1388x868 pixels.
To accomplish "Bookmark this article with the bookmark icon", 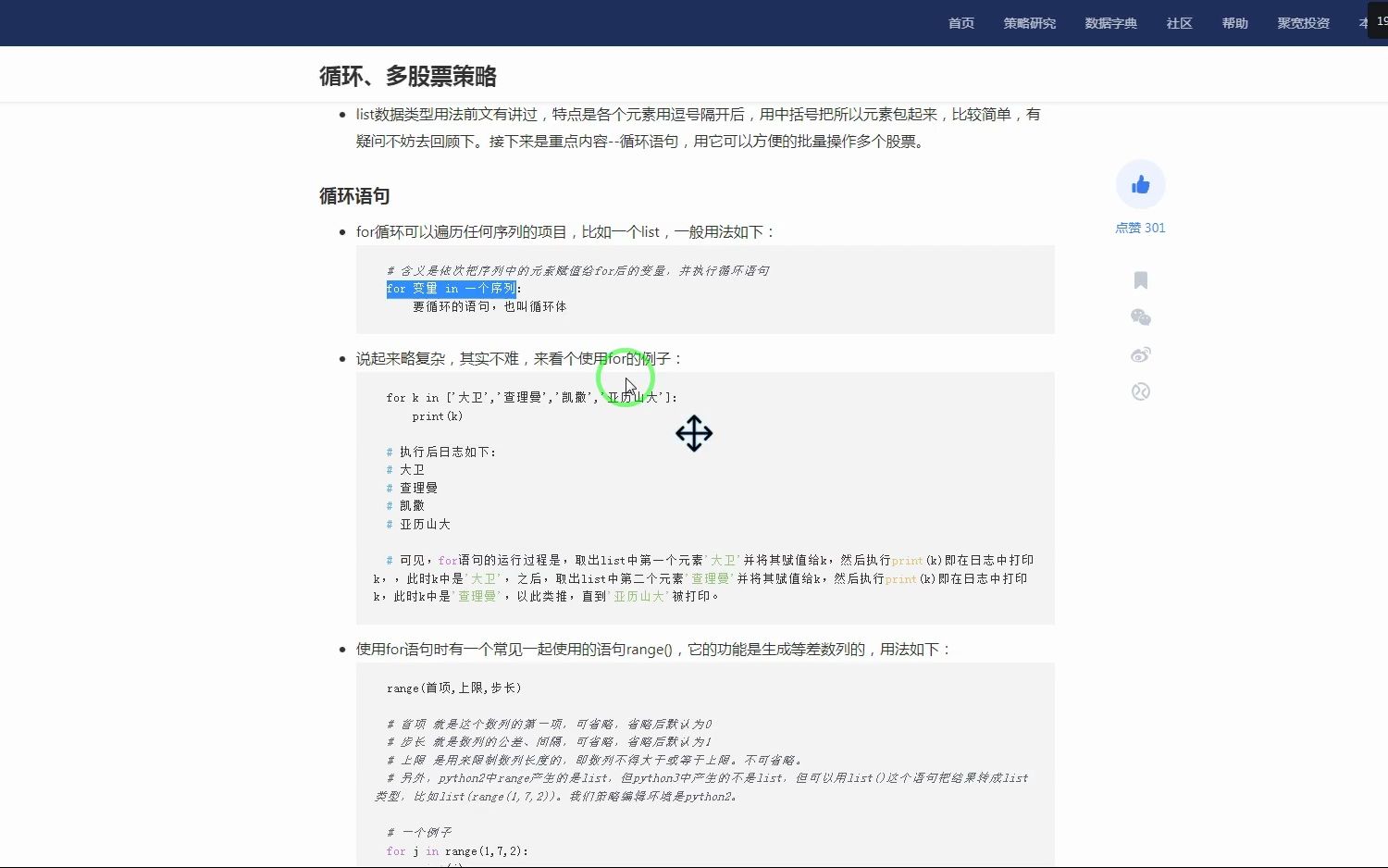I will (1140, 280).
